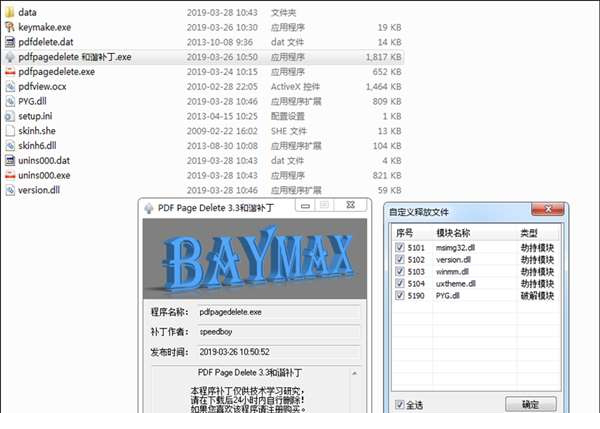Click the 破解模块 type for PYG.dll

[x=537, y=295]
